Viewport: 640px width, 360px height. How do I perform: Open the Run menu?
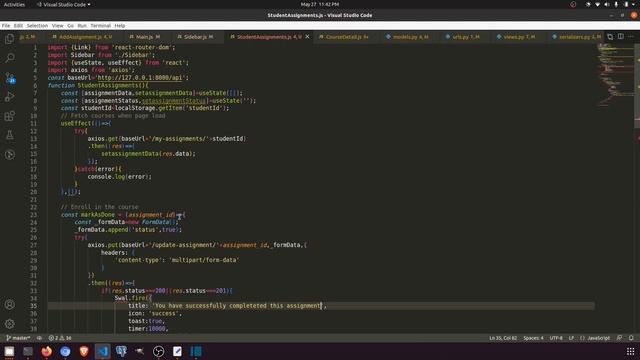click(82, 26)
